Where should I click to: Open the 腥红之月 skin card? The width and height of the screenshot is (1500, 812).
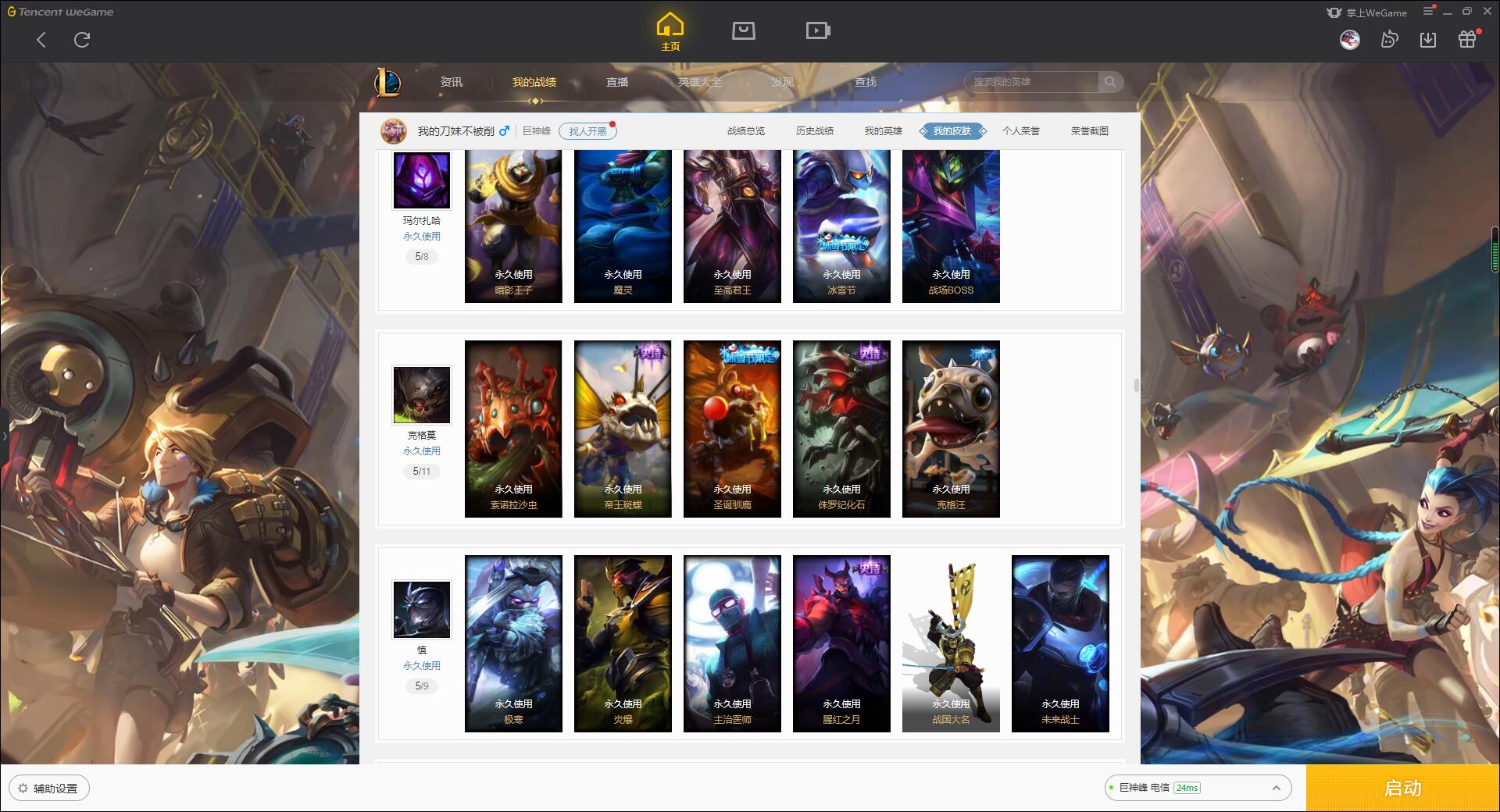(841, 643)
